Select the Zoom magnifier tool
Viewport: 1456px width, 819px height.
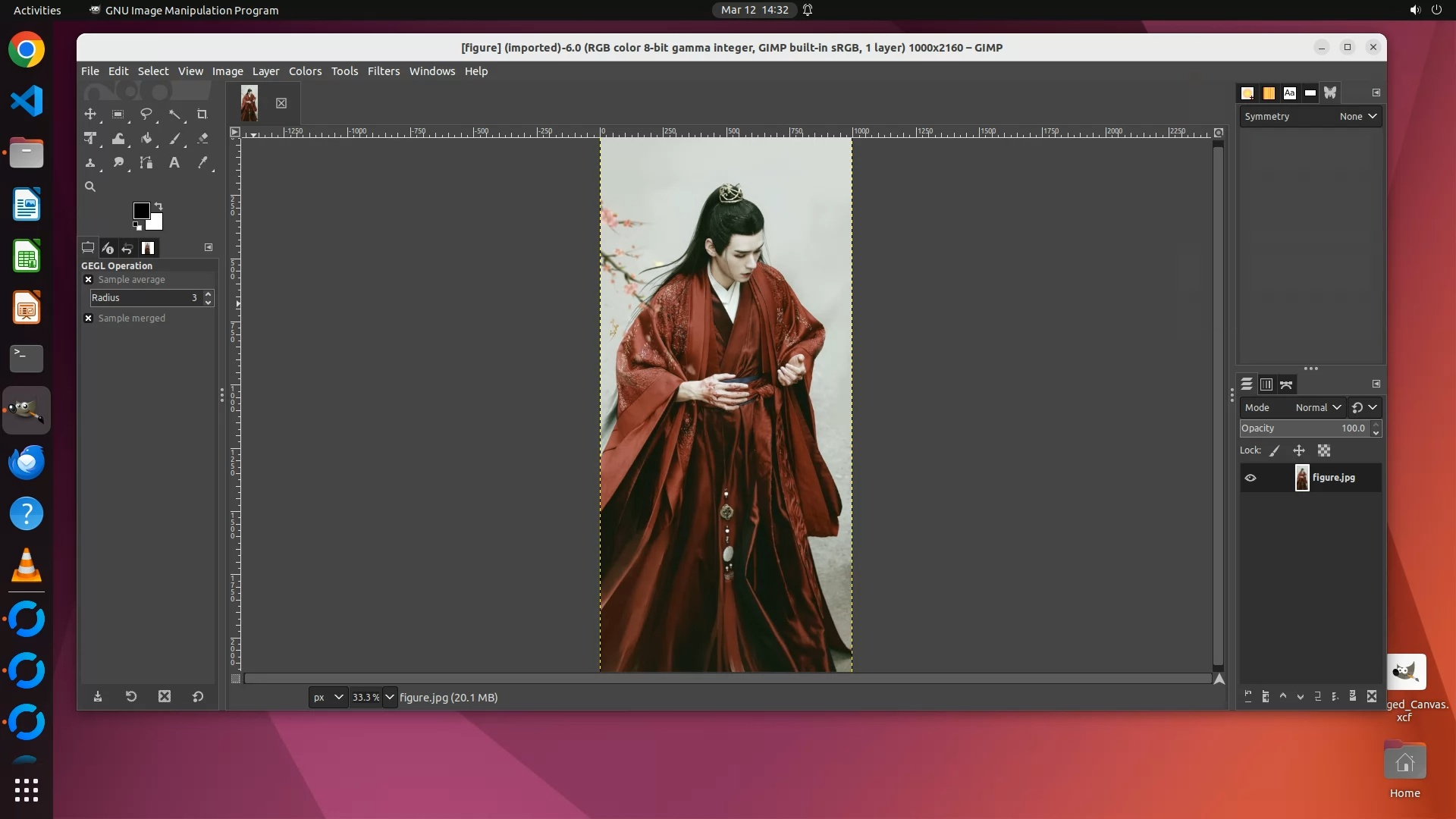coord(90,187)
